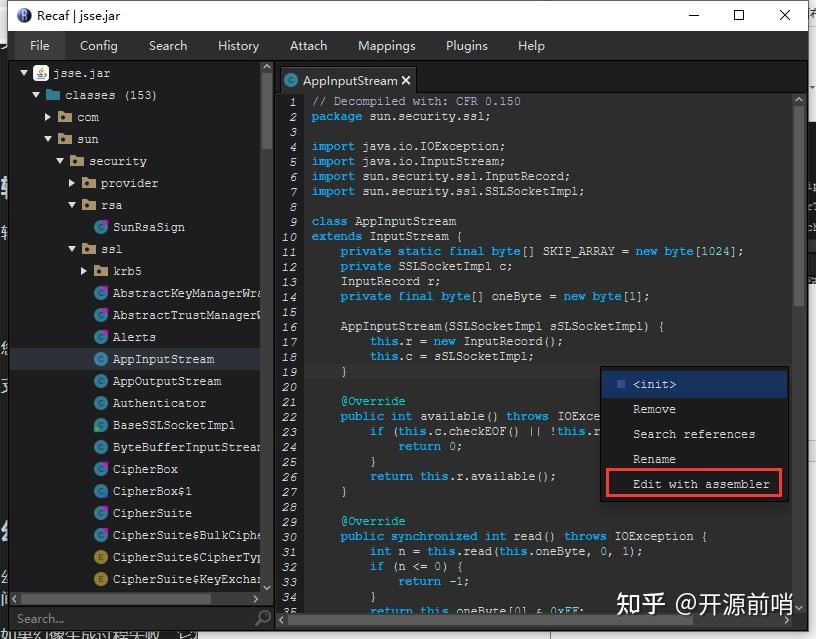The height and width of the screenshot is (639, 816).
Task: Select SunRsaSign class in tree
Action: (x=148, y=227)
